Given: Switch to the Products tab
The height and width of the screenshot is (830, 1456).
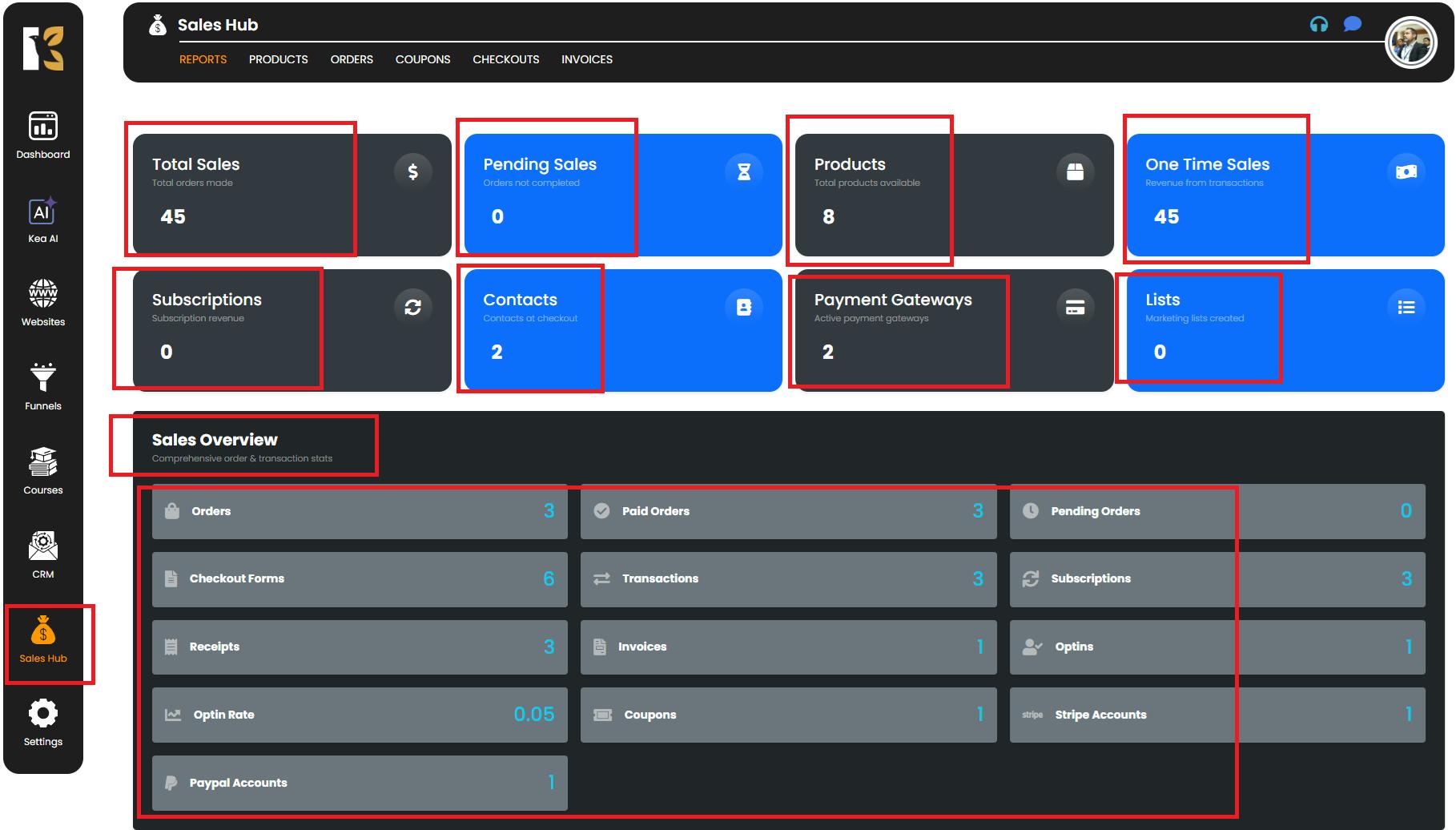Looking at the screenshot, I should click(x=278, y=59).
